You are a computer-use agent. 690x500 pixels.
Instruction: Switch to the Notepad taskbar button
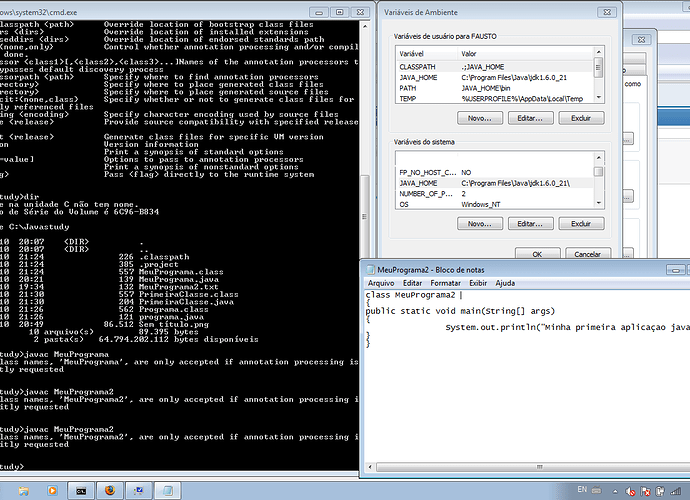(168, 490)
